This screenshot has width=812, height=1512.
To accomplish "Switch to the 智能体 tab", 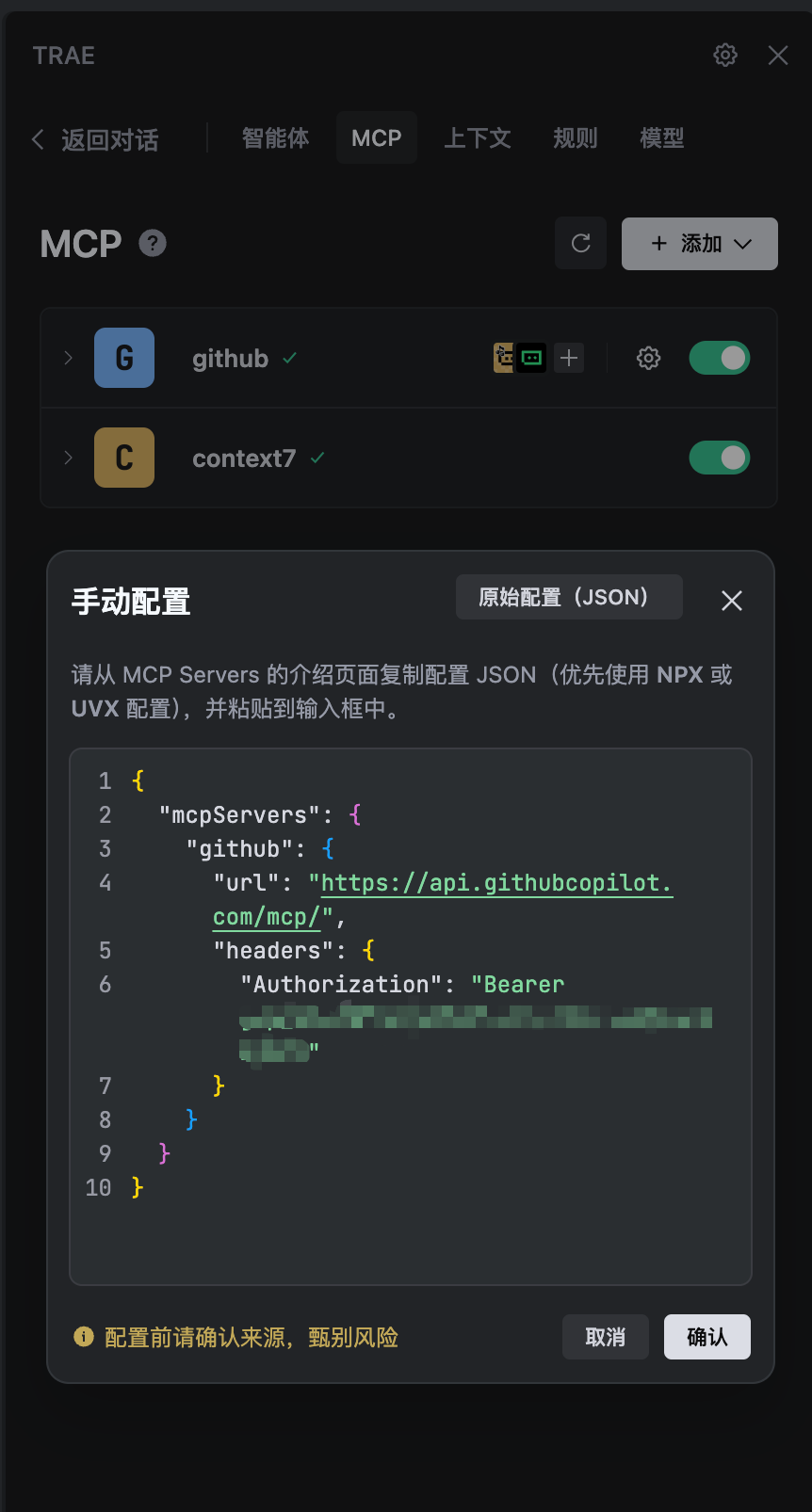I will 275,138.
